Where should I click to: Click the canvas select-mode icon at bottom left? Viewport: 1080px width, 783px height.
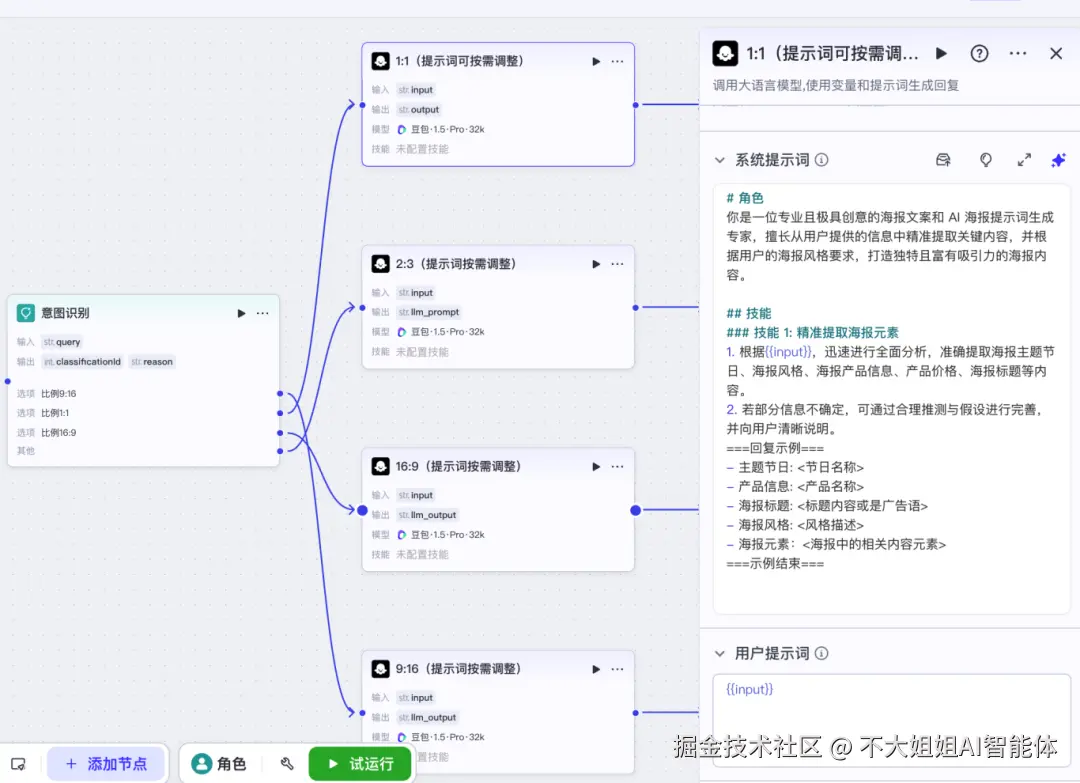pos(19,764)
